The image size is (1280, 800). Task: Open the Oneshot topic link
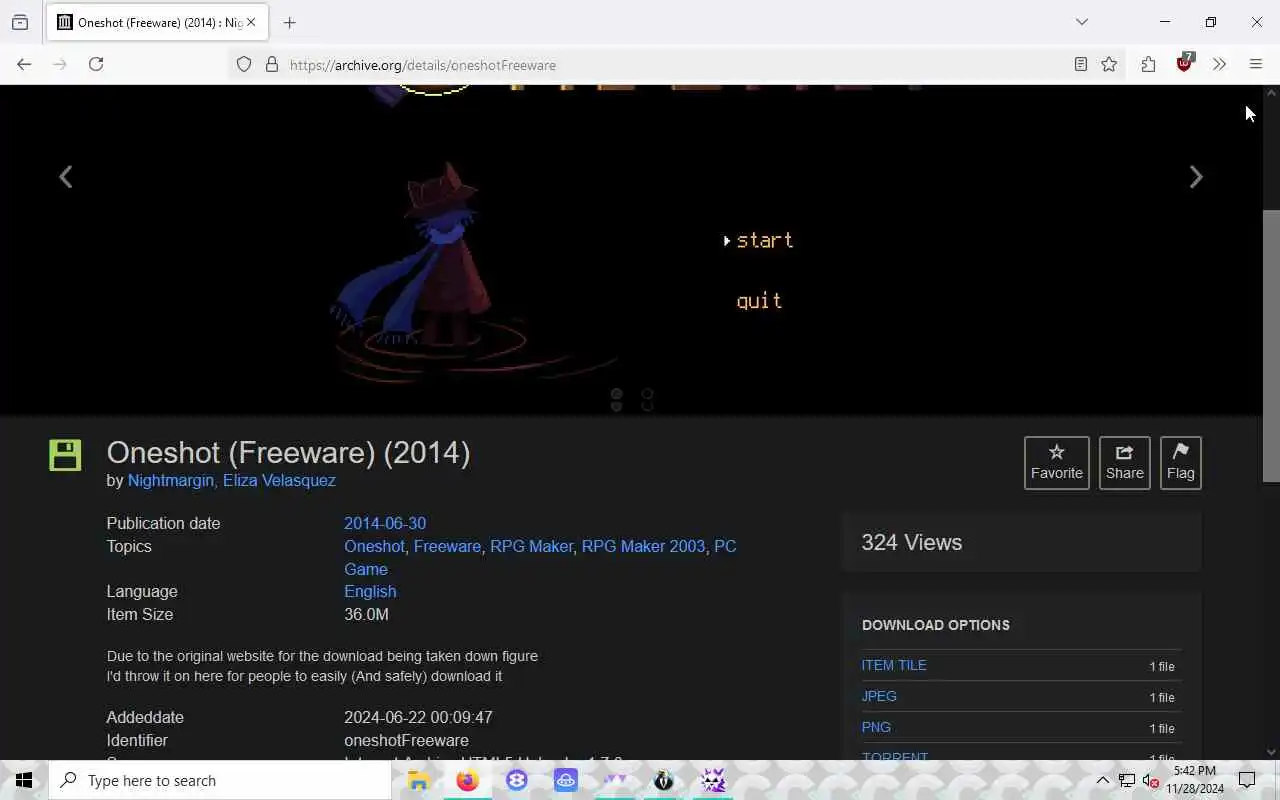[x=374, y=547]
